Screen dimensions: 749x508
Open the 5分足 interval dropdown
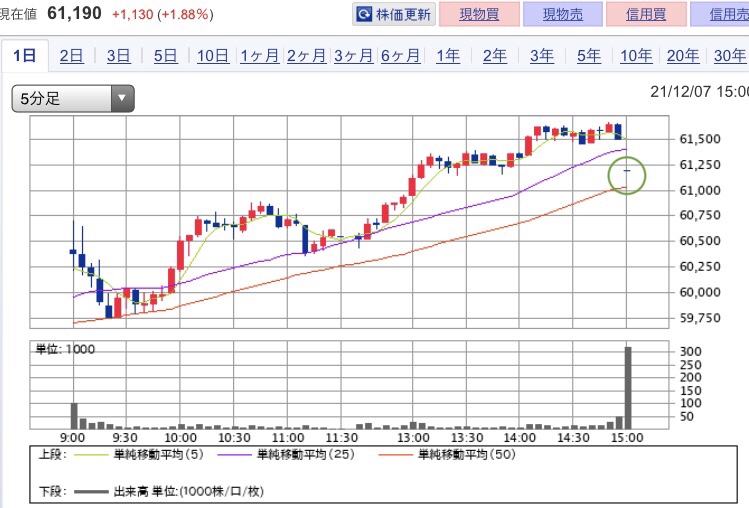pyautogui.click(x=73, y=98)
